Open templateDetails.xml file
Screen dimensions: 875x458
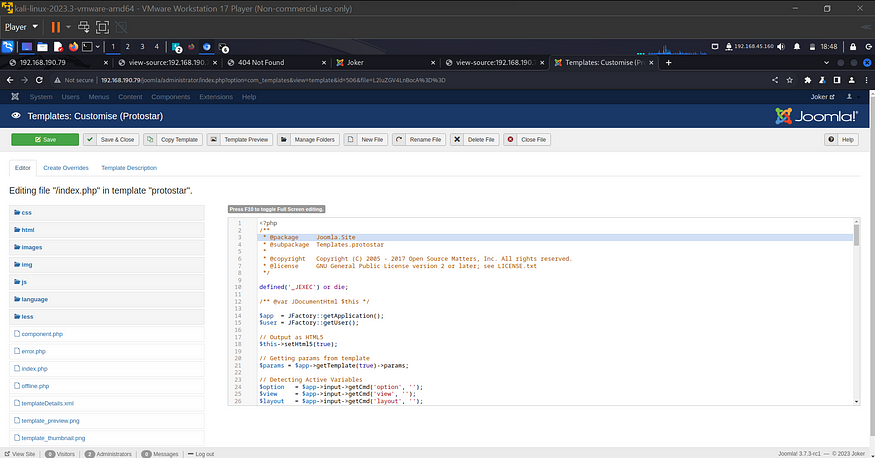pos(47,403)
